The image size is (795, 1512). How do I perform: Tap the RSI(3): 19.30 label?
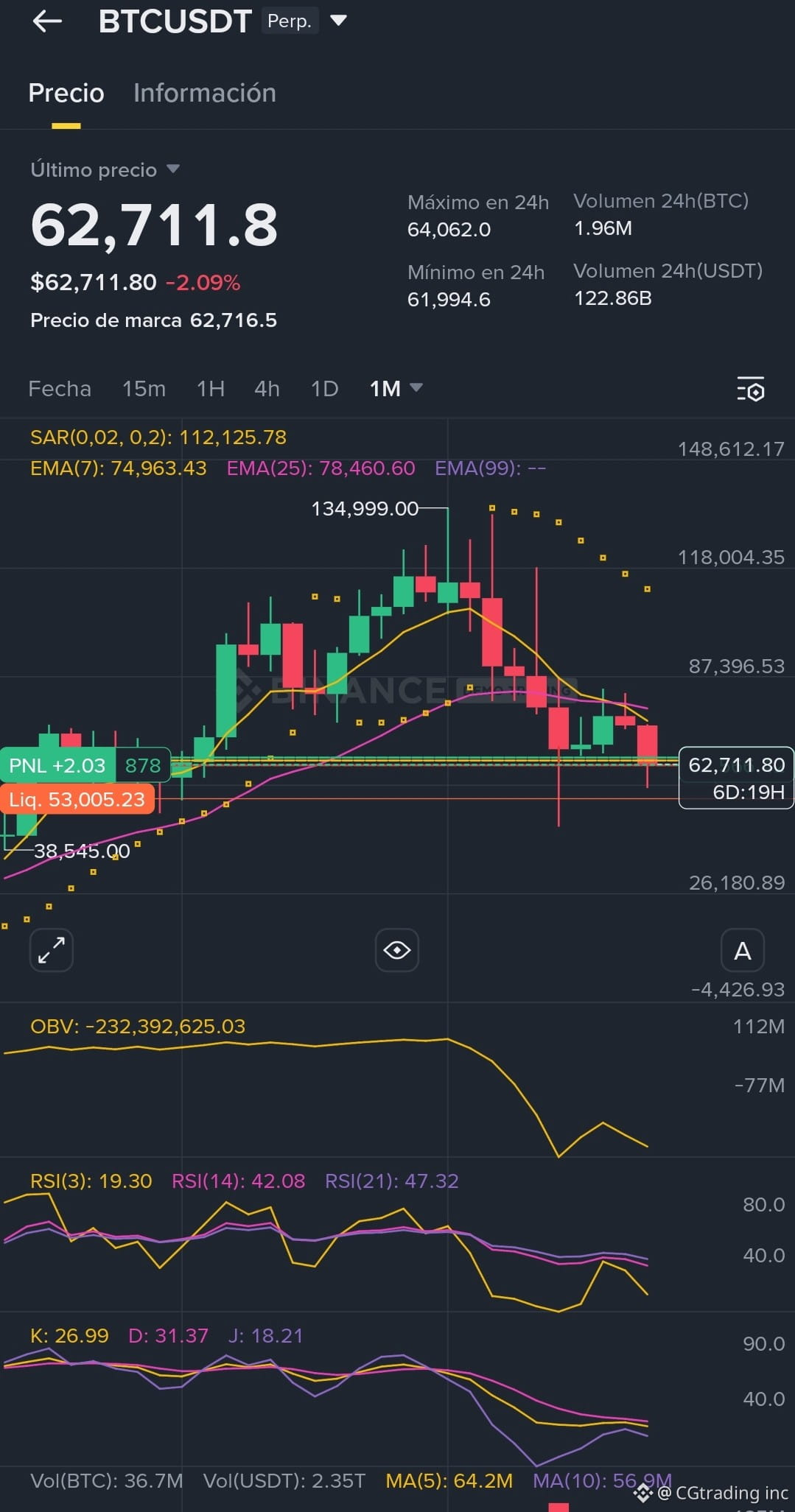[x=91, y=1181]
